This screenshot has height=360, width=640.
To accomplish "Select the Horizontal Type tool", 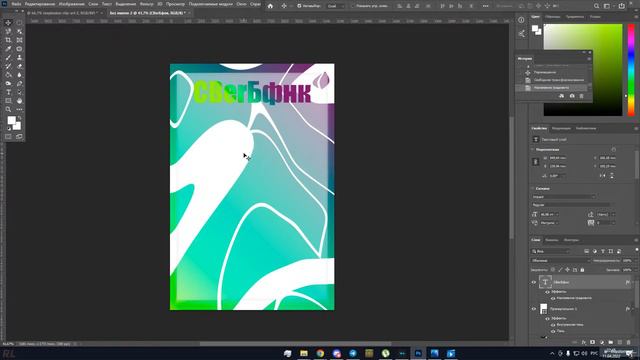I will click(8, 92).
